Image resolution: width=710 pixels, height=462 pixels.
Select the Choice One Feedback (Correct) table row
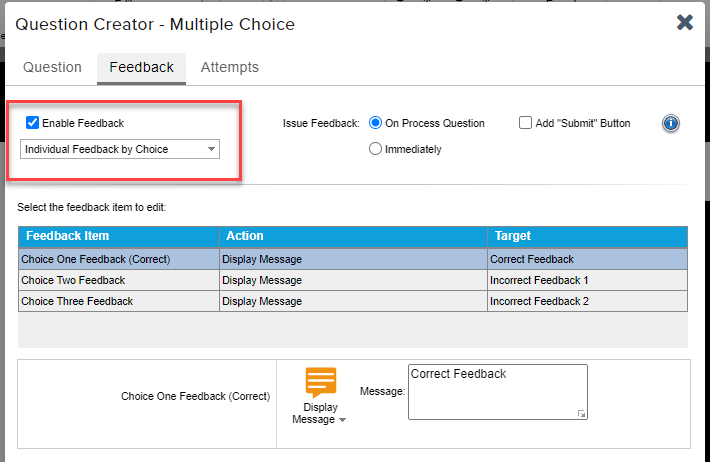coord(119,259)
